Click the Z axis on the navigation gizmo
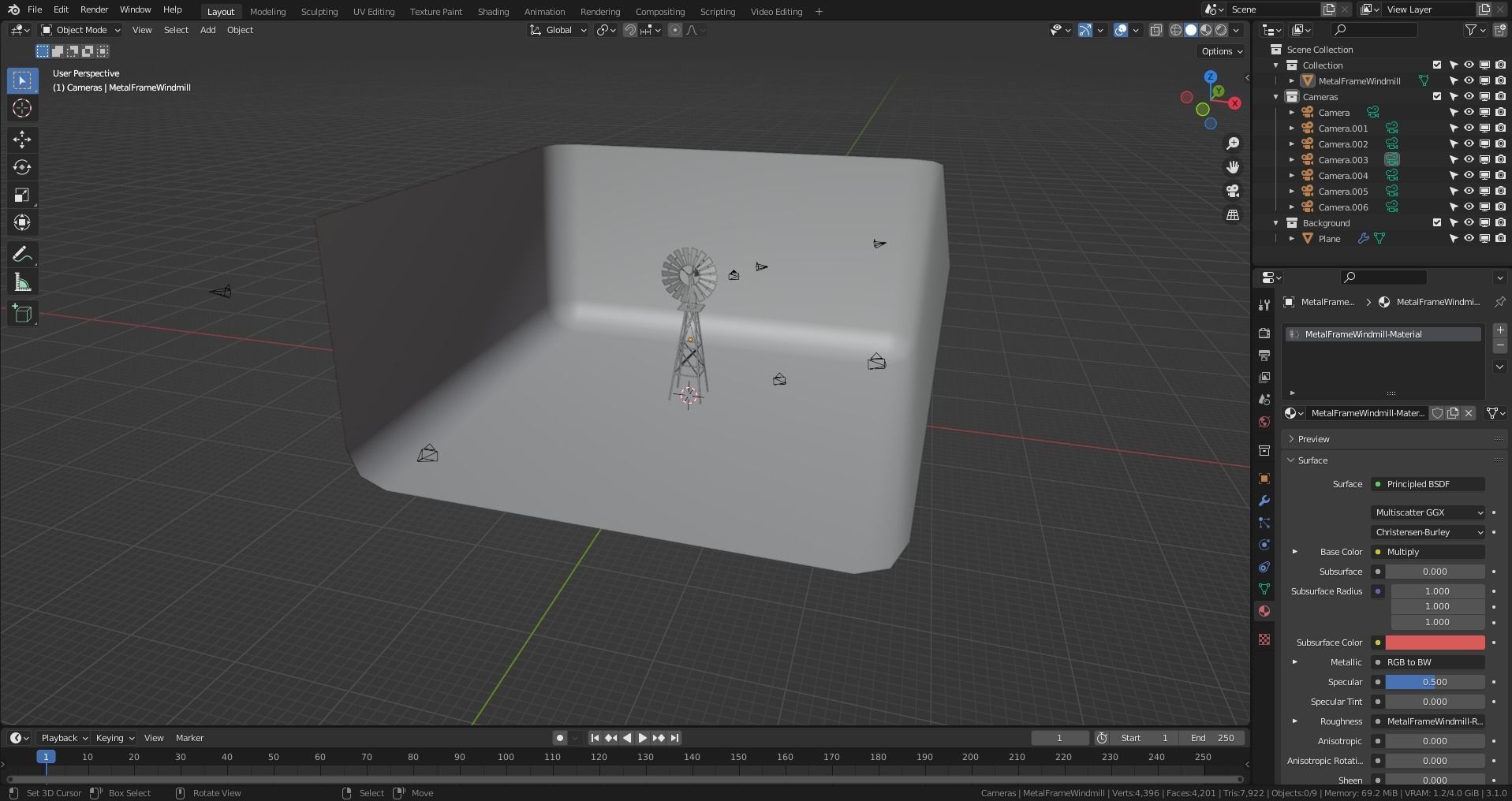The image size is (1512, 801). pos(1211,77)
